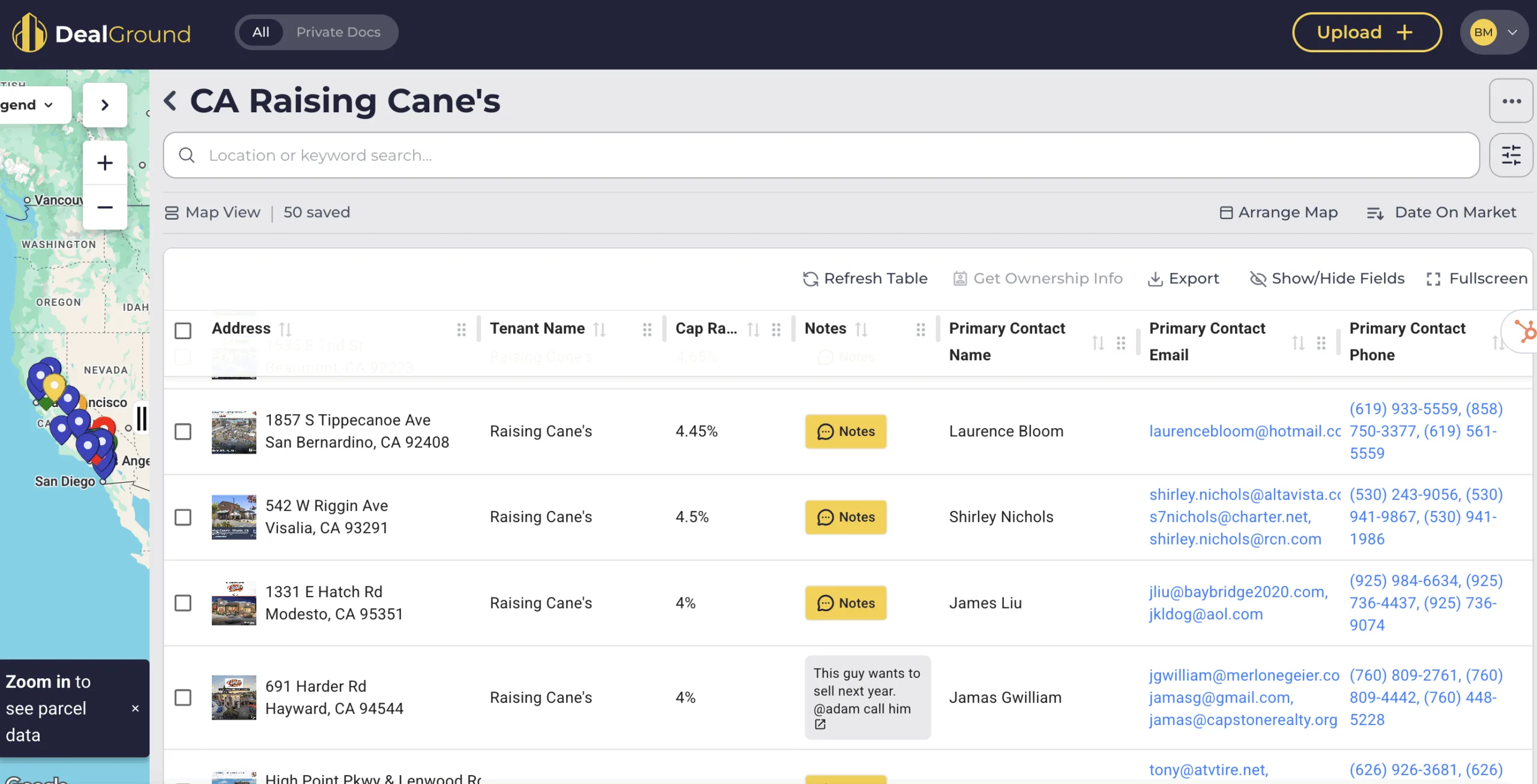Click the Upload button
Image resolution: width=1537 pixels, height=784 pixels.
pos(1366,32)
